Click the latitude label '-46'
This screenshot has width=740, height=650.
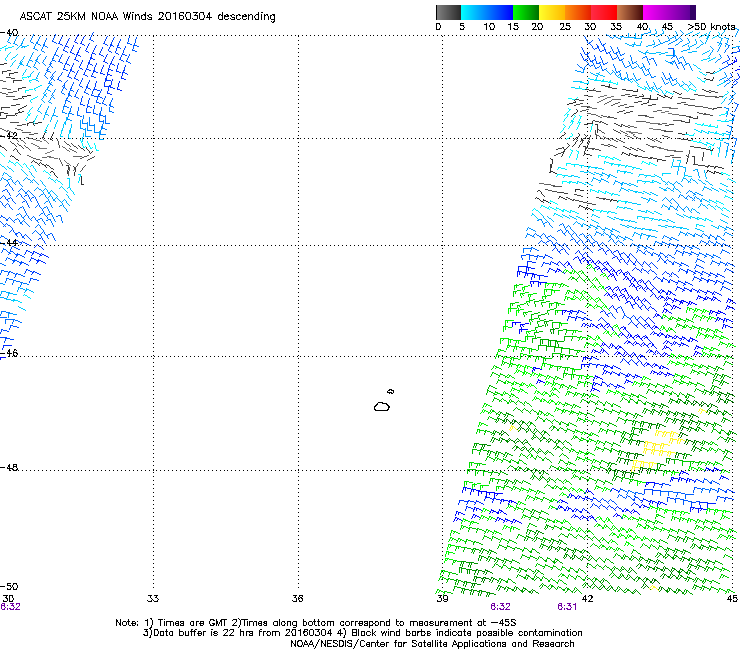[x=9, y=353]
